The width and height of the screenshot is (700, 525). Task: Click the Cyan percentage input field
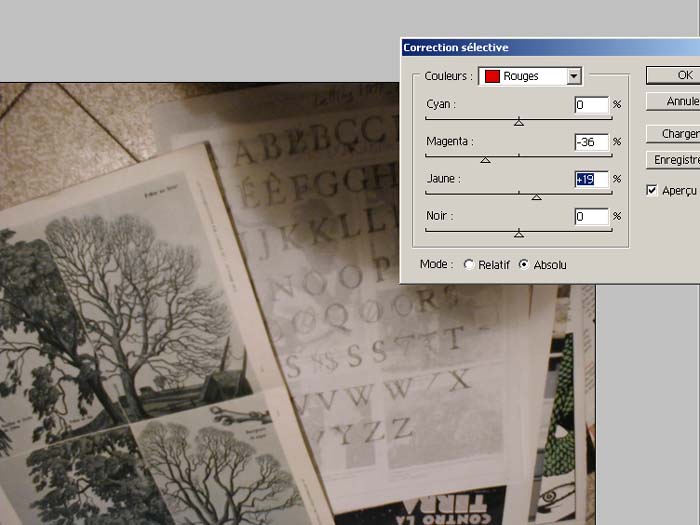(x=592, y=105)
